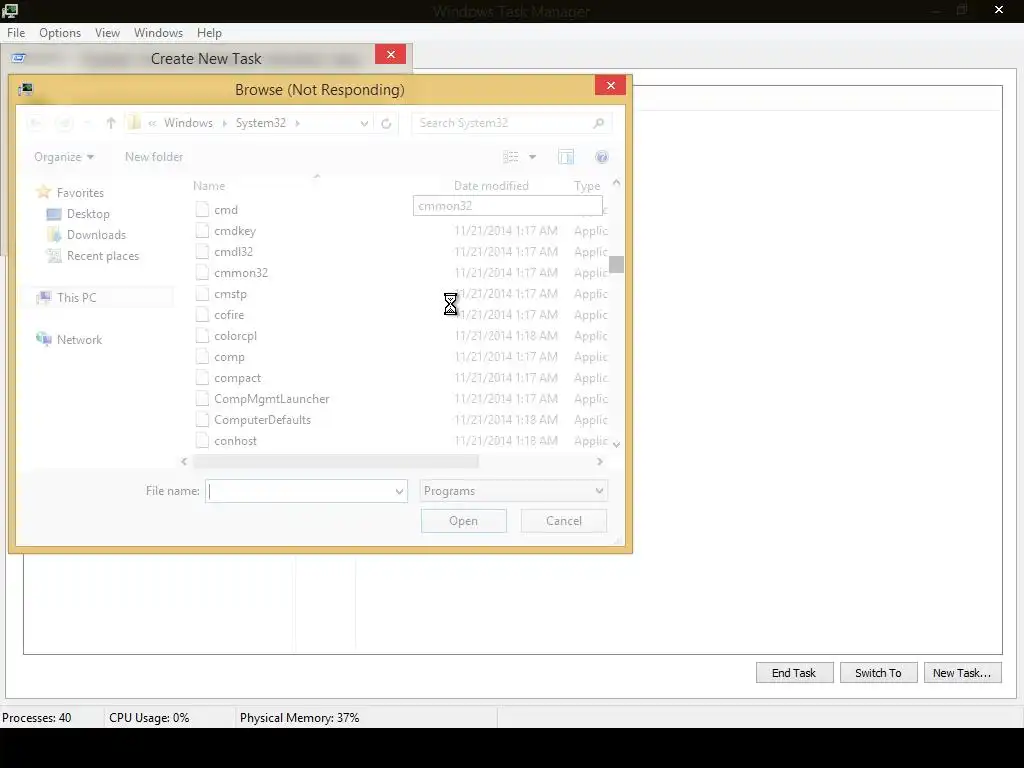
Task: Open the File menu in Task Manager
Action: click(16, 33)
